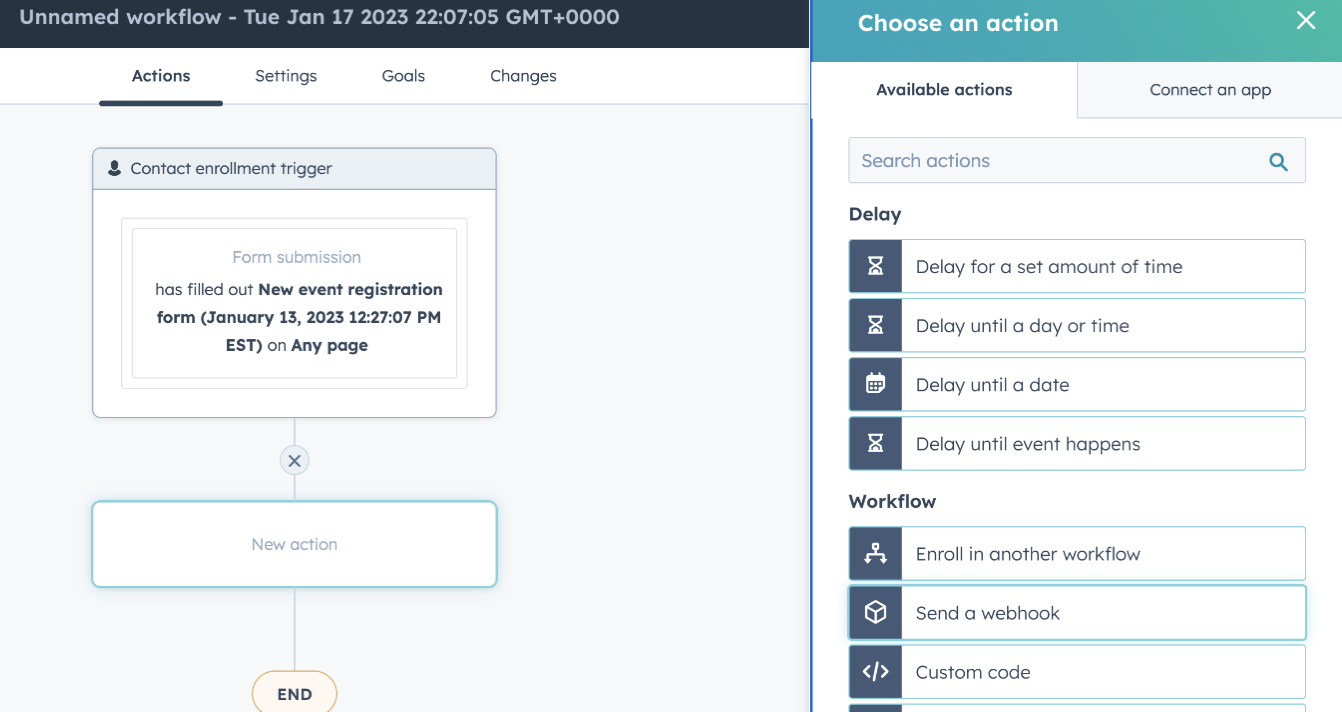1342x712 pixels.
Task: Open the Contact enrollment trigger header
Action: pos(294,169)
